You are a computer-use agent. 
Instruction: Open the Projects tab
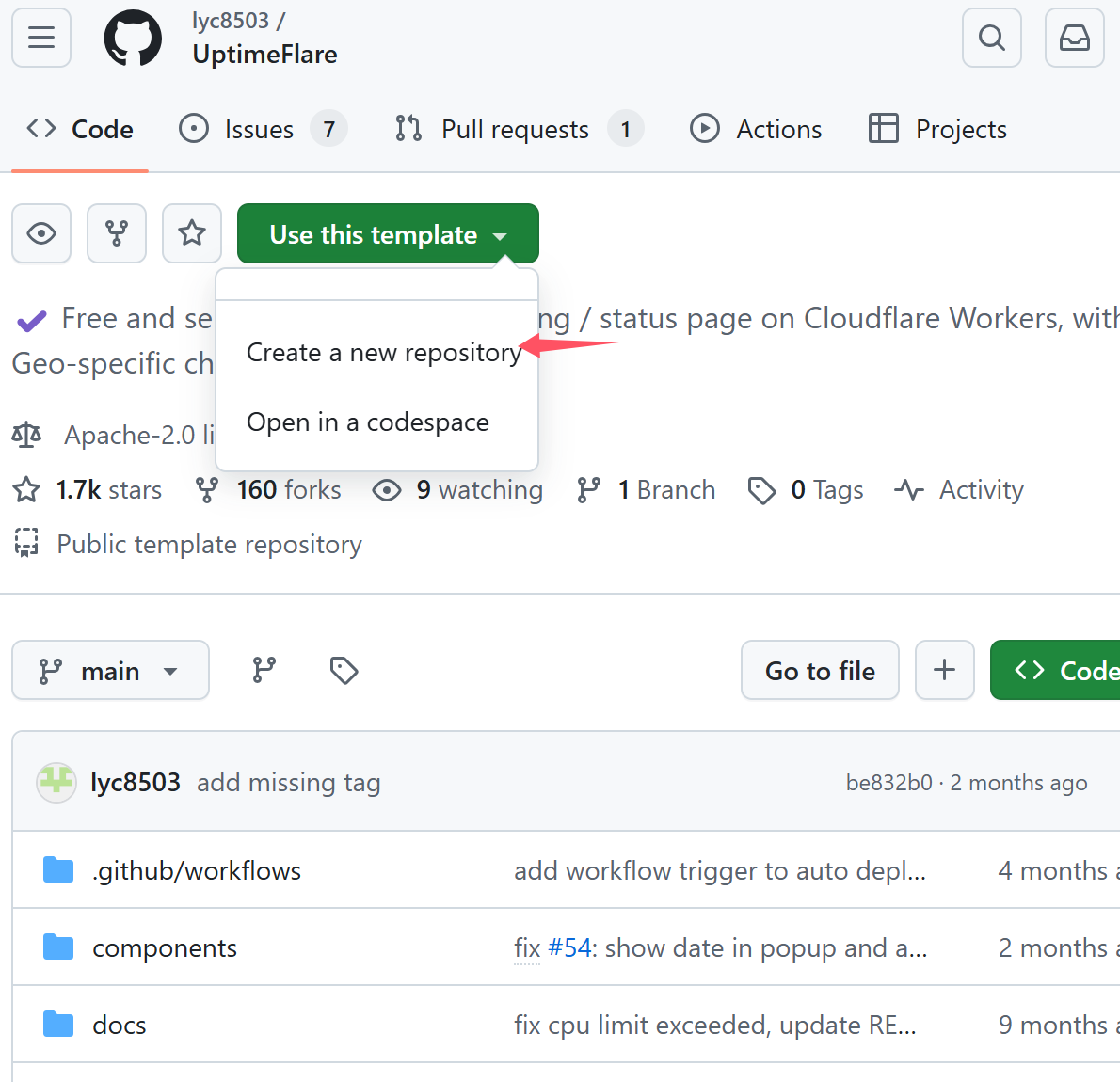pyautogui.click(x=937, y=129)
